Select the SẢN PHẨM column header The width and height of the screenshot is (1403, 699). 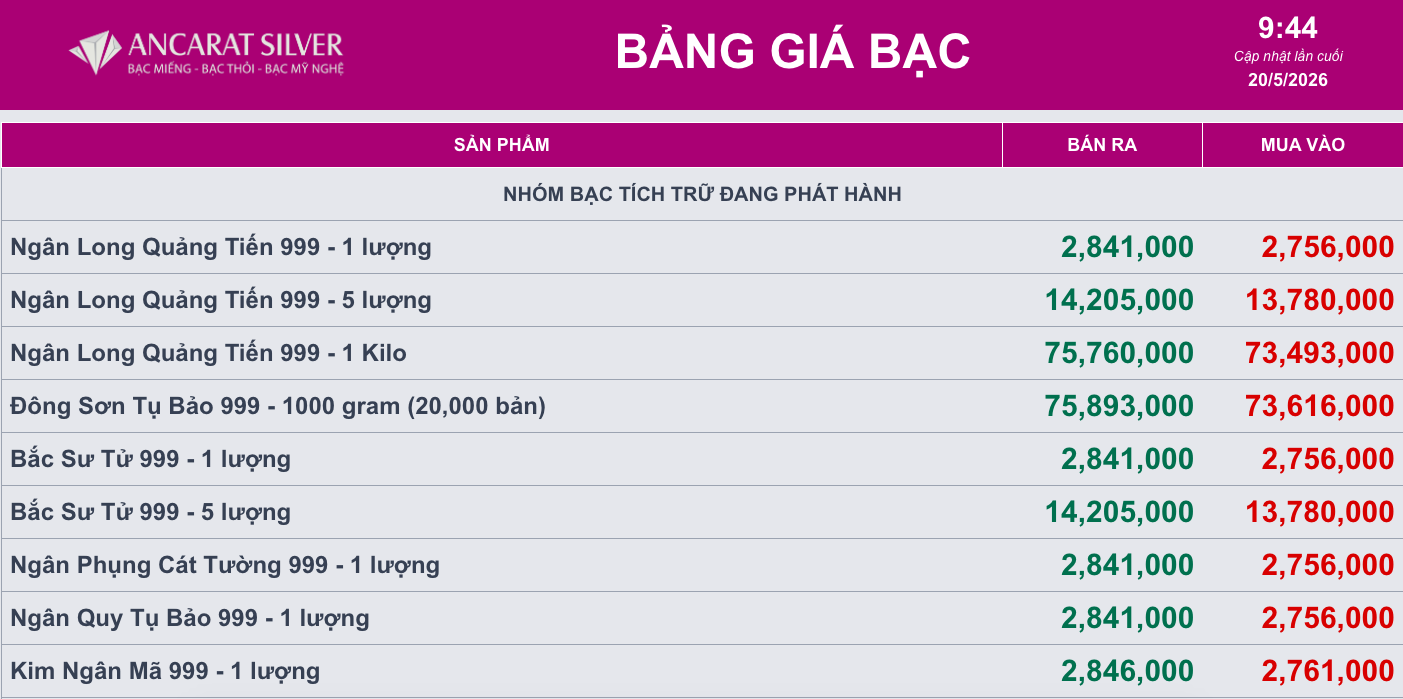point(502,145)
